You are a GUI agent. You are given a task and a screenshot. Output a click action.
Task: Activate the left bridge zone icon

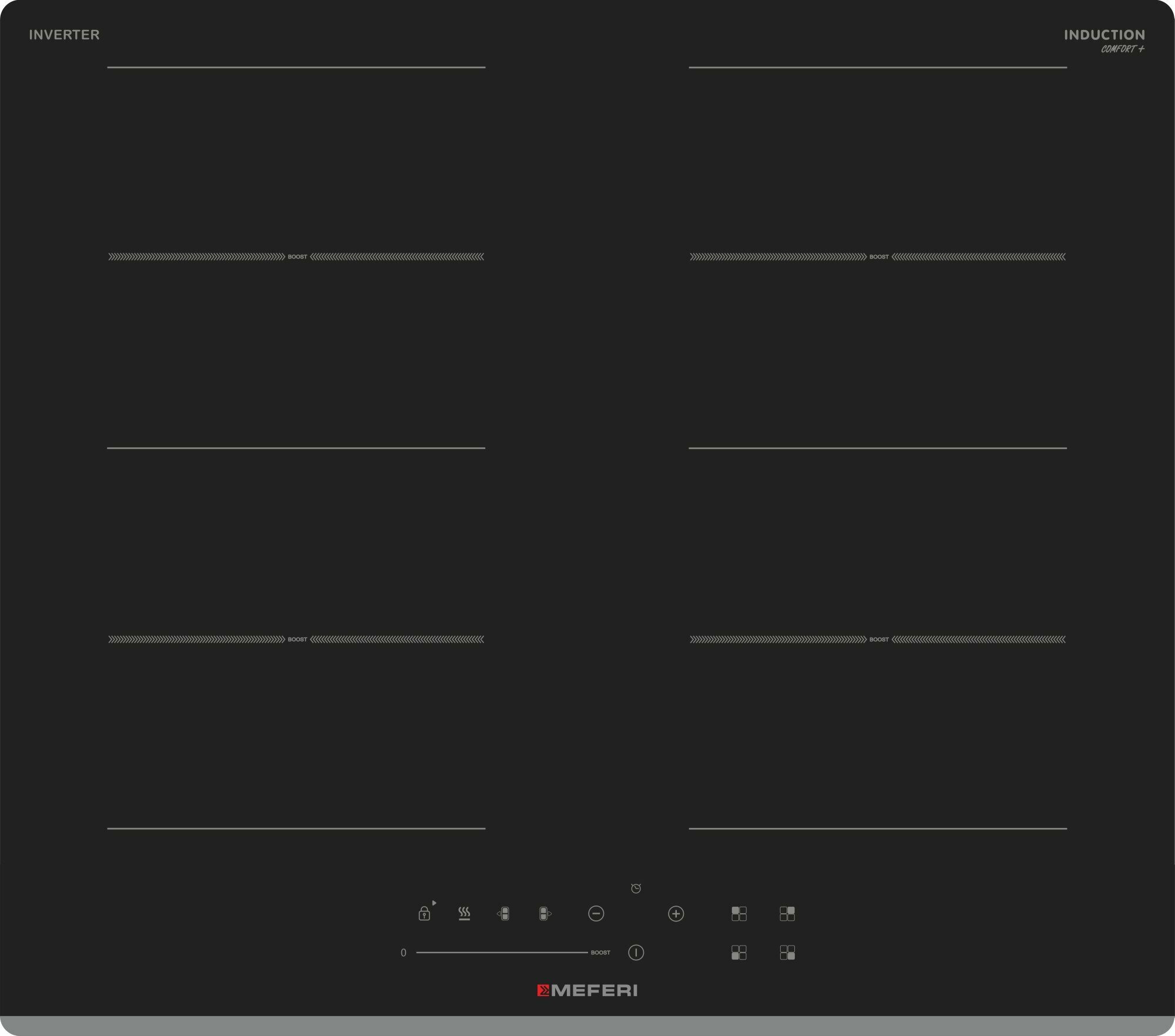pos(503,914)
